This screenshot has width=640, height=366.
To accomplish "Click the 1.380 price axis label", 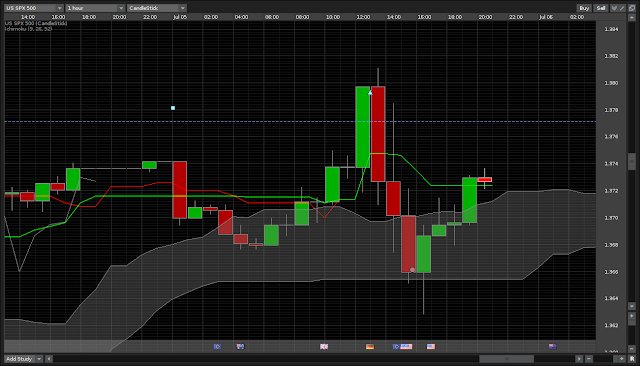I will [x=611, y=83].
